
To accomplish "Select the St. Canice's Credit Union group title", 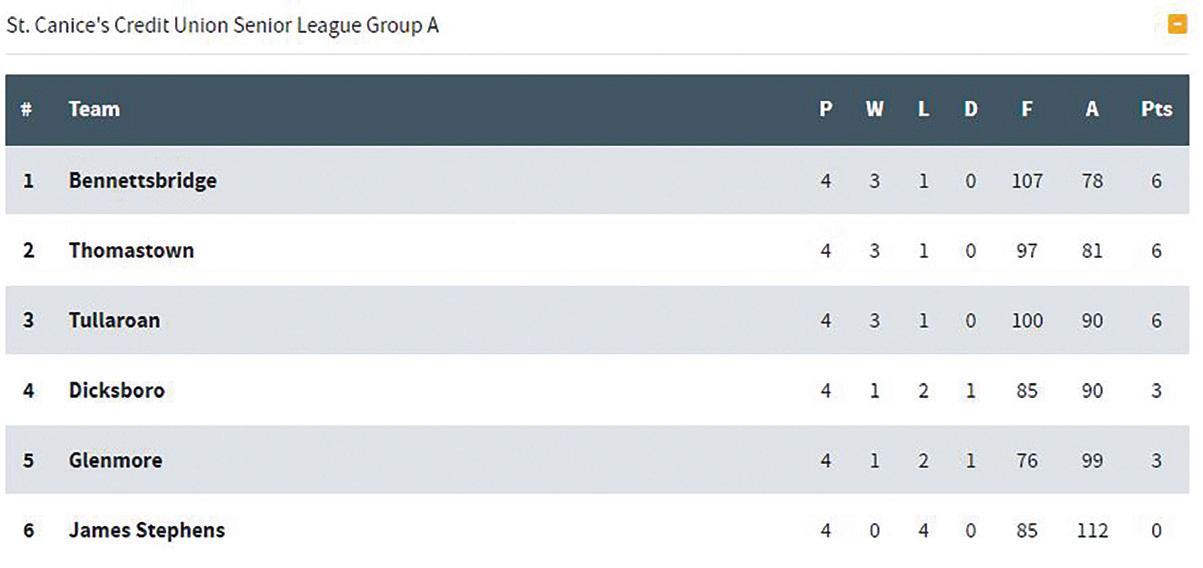I will 222,25.
